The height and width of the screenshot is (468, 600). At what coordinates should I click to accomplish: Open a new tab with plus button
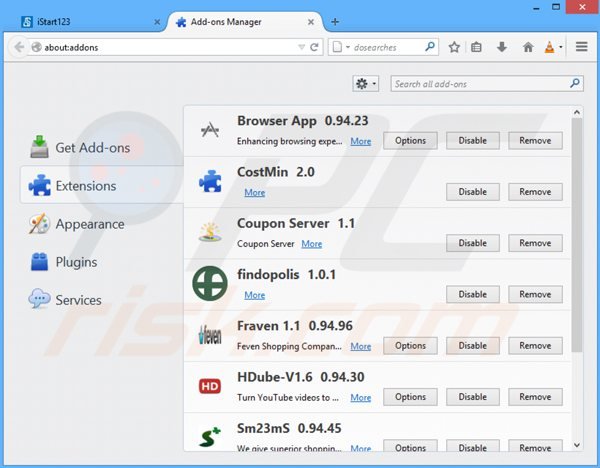(x=335, y=22)
